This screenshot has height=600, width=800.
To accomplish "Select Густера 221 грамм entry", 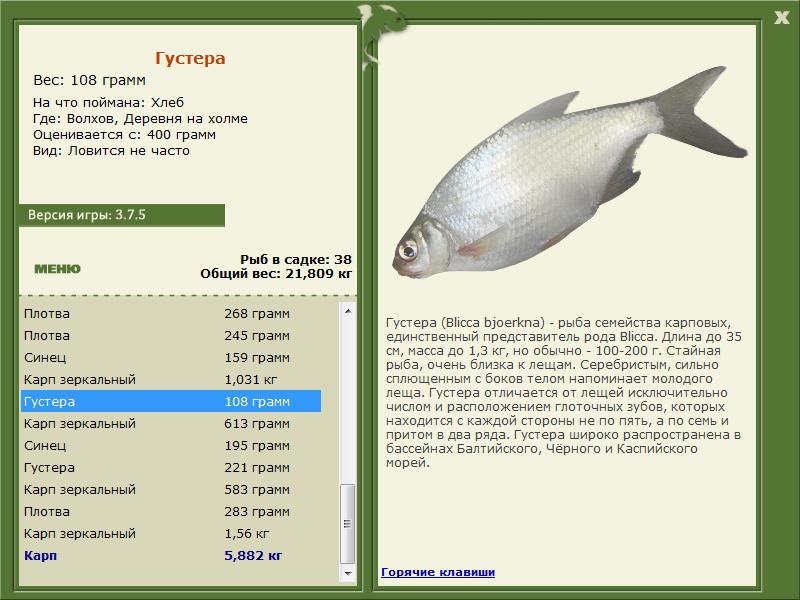I will pyautogui.click(x=171, y=467).
